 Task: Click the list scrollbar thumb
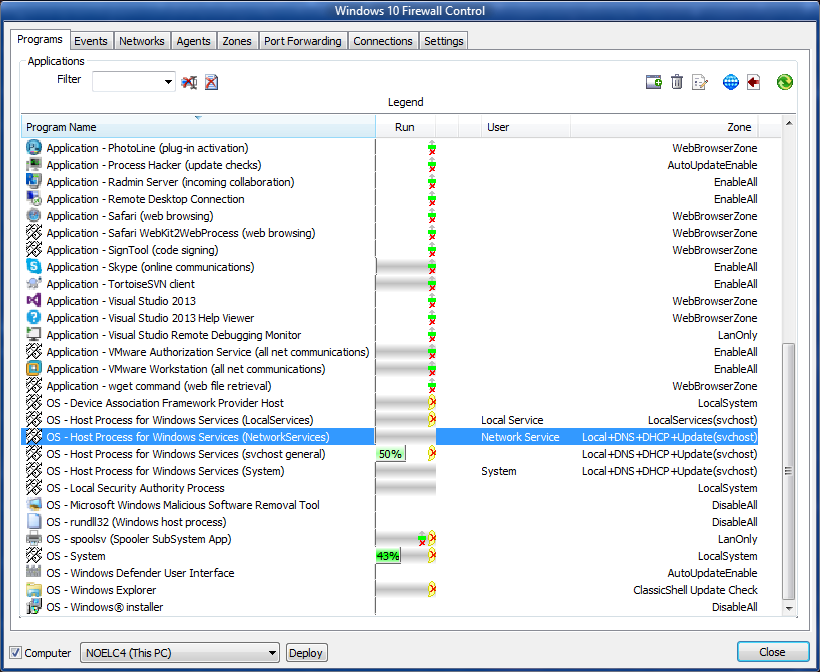[x=789, y=471]
